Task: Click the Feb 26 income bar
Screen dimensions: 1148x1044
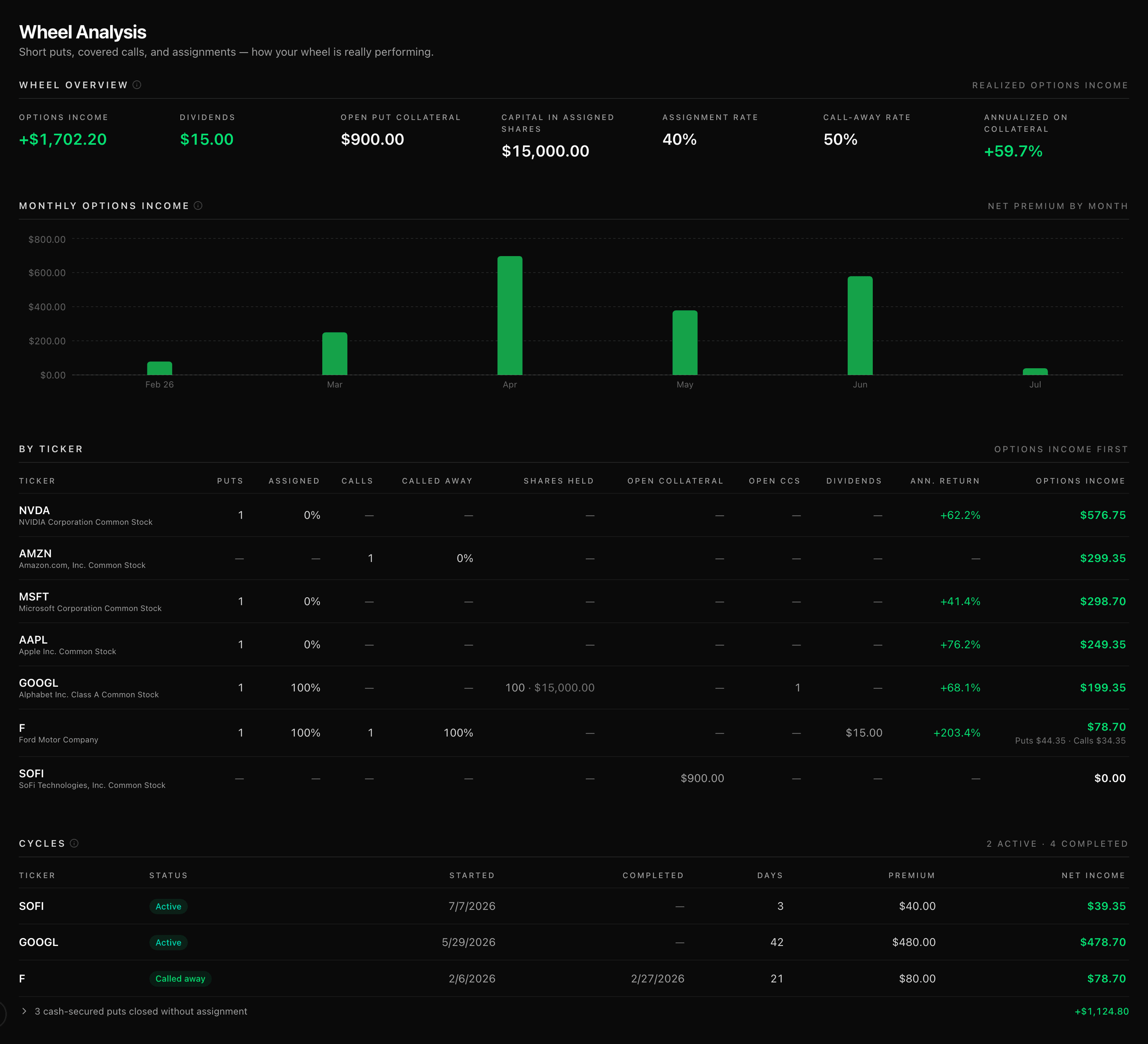Action: [x=160, y=368]
